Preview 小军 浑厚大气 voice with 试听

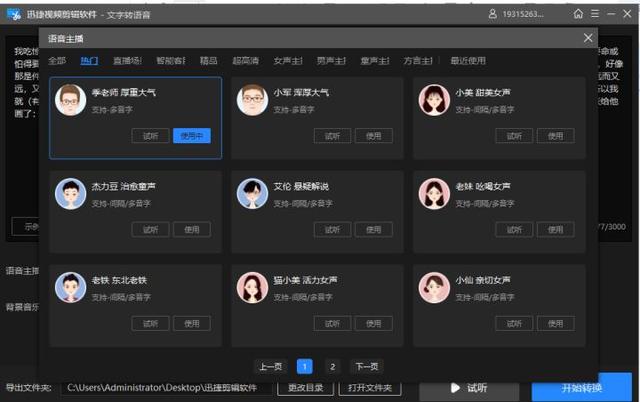[x=332, y=136]
